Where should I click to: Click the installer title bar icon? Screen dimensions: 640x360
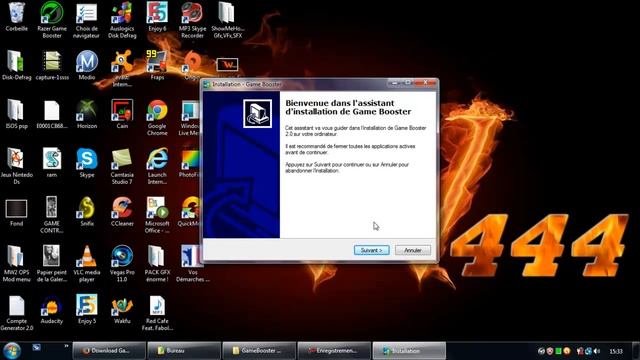click(207, 84)
